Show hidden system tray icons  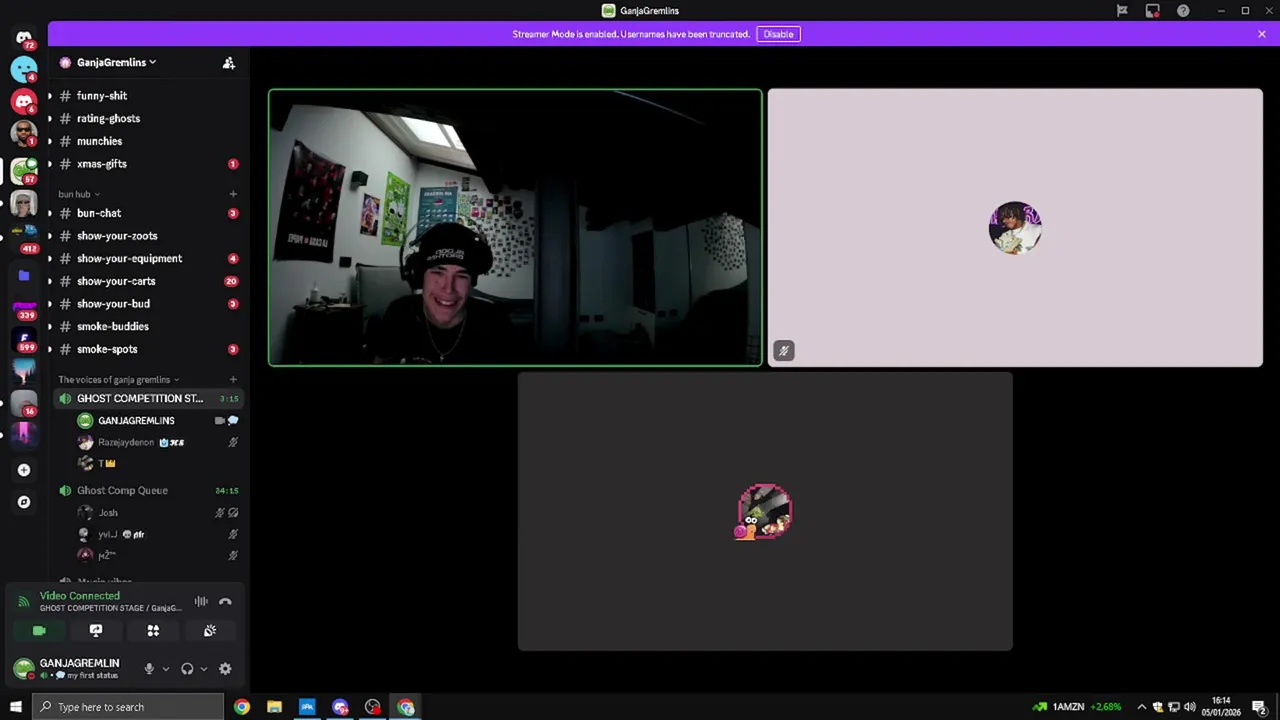click(x=1141, y=707)
